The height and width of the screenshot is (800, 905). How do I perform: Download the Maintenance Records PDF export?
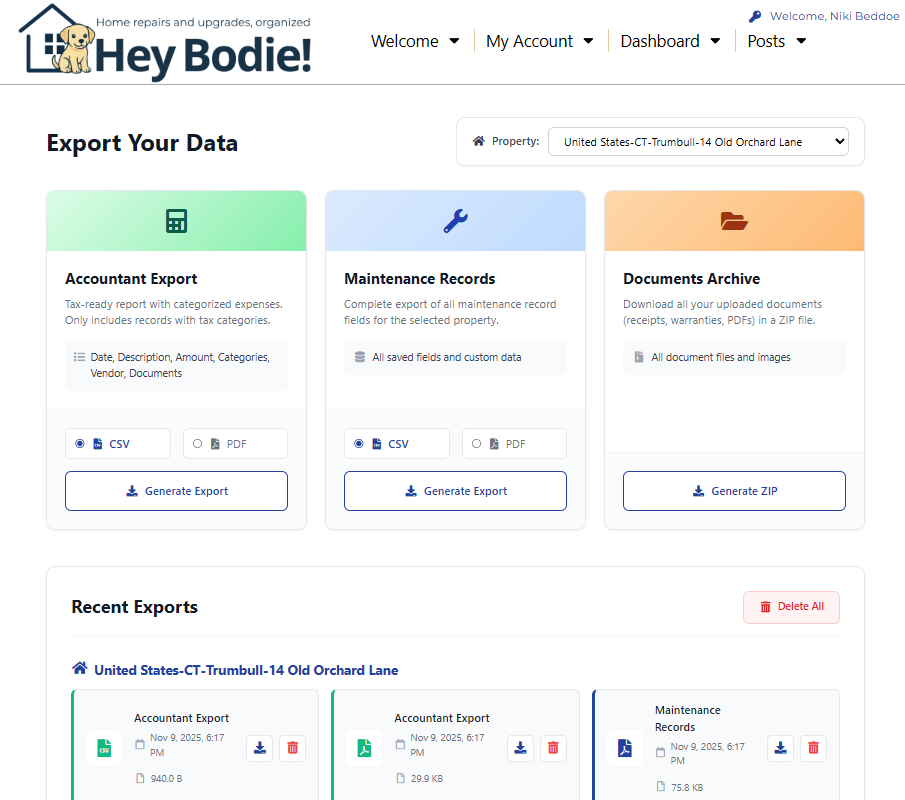(781, 748)
